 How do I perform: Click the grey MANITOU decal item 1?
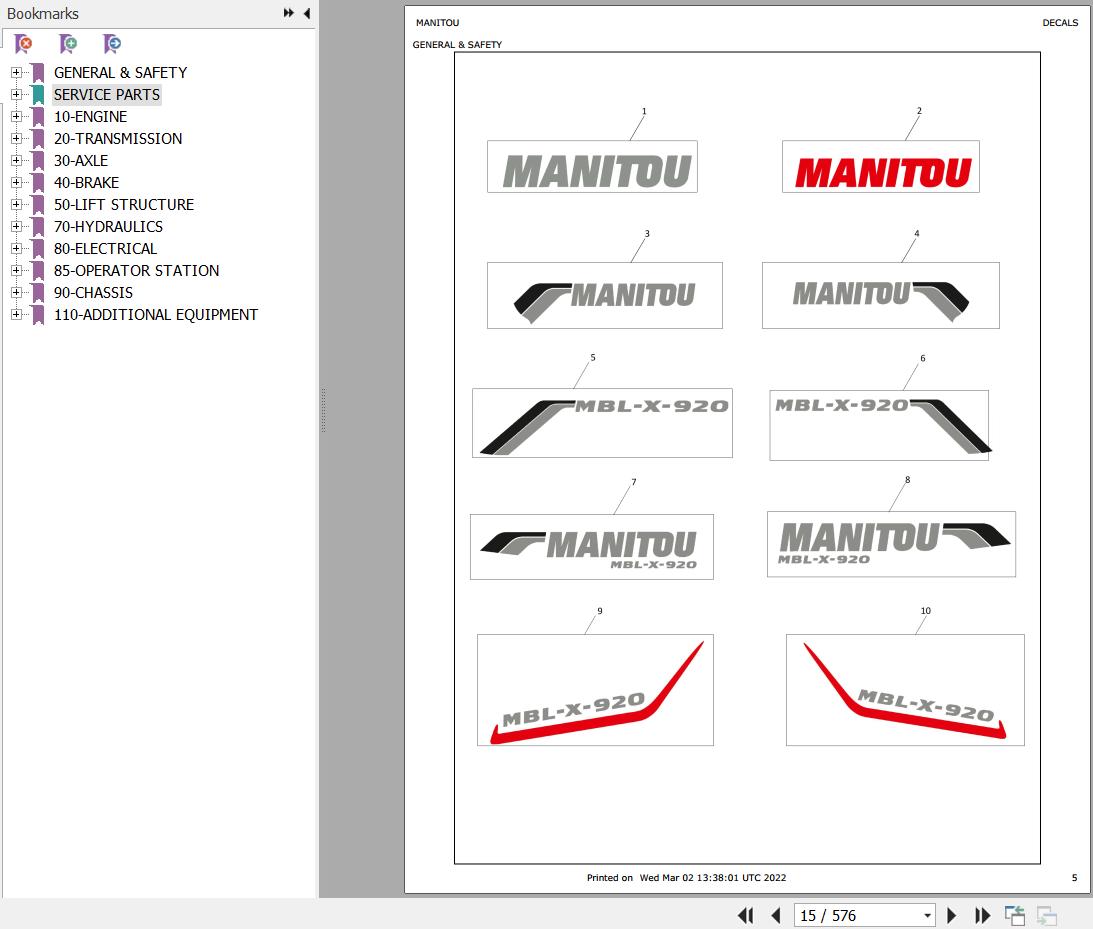(593, 167)
